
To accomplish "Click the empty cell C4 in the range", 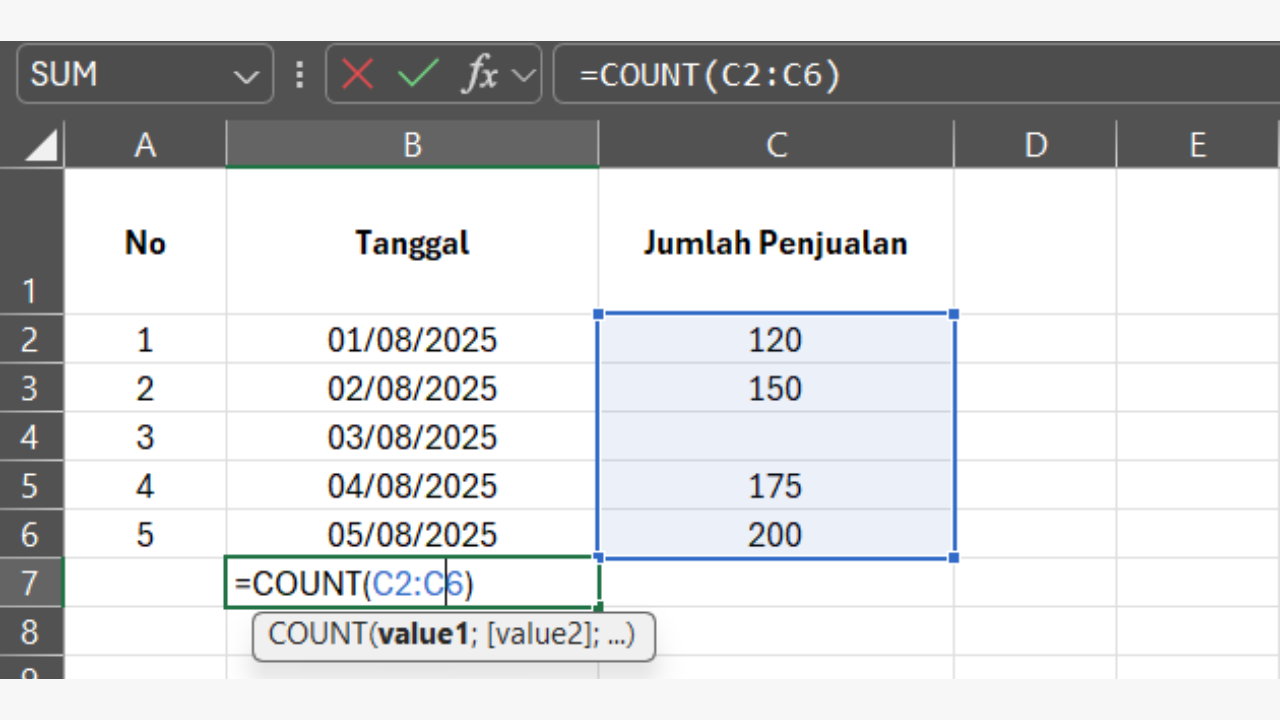I will point(776,437).
